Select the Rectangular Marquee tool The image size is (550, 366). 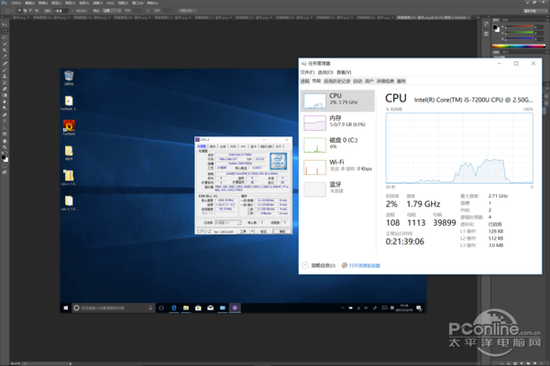coord(5,31)
